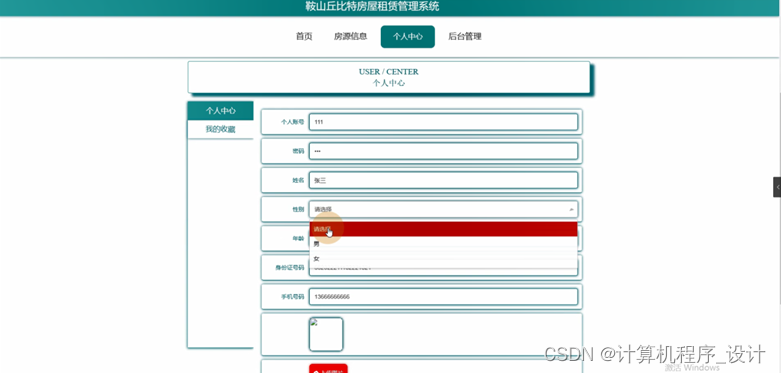
Task: Choose 女 in the gender dropdown
Action: (443, 258)
